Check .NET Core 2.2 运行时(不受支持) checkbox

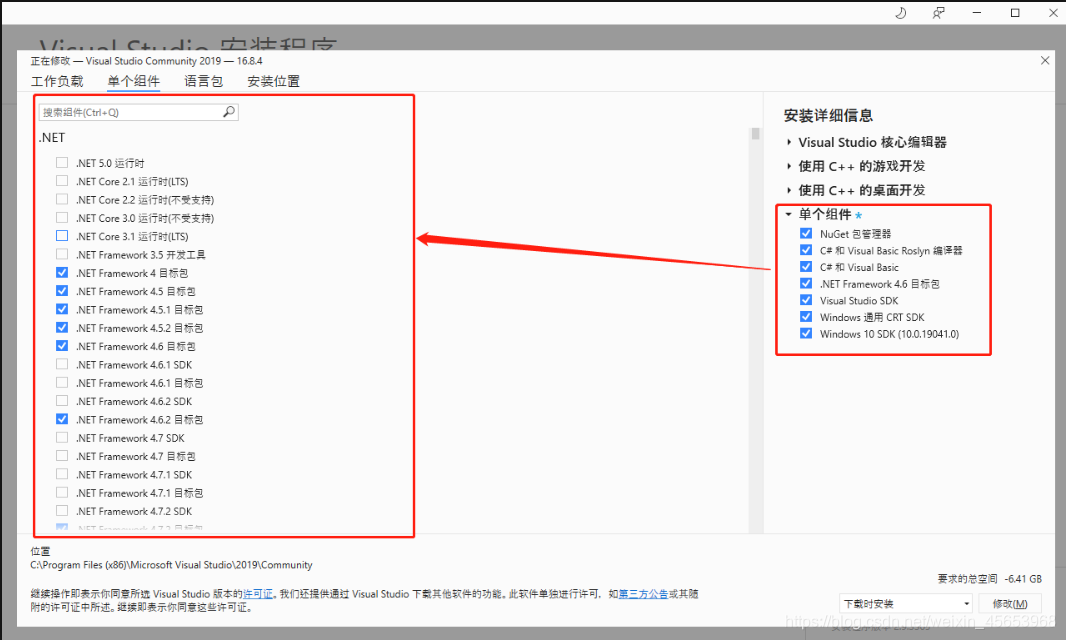click(62, 199)
